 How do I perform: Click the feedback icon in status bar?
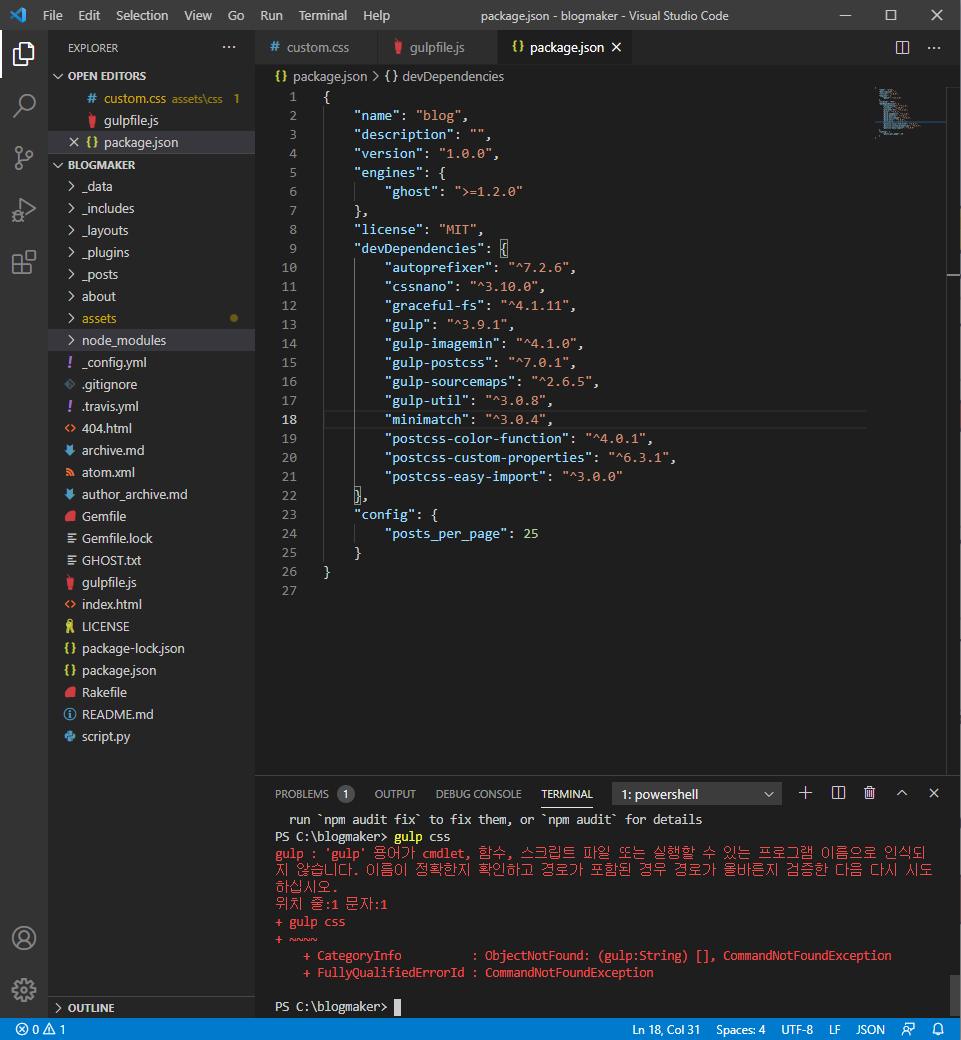tap(908, 1029)
